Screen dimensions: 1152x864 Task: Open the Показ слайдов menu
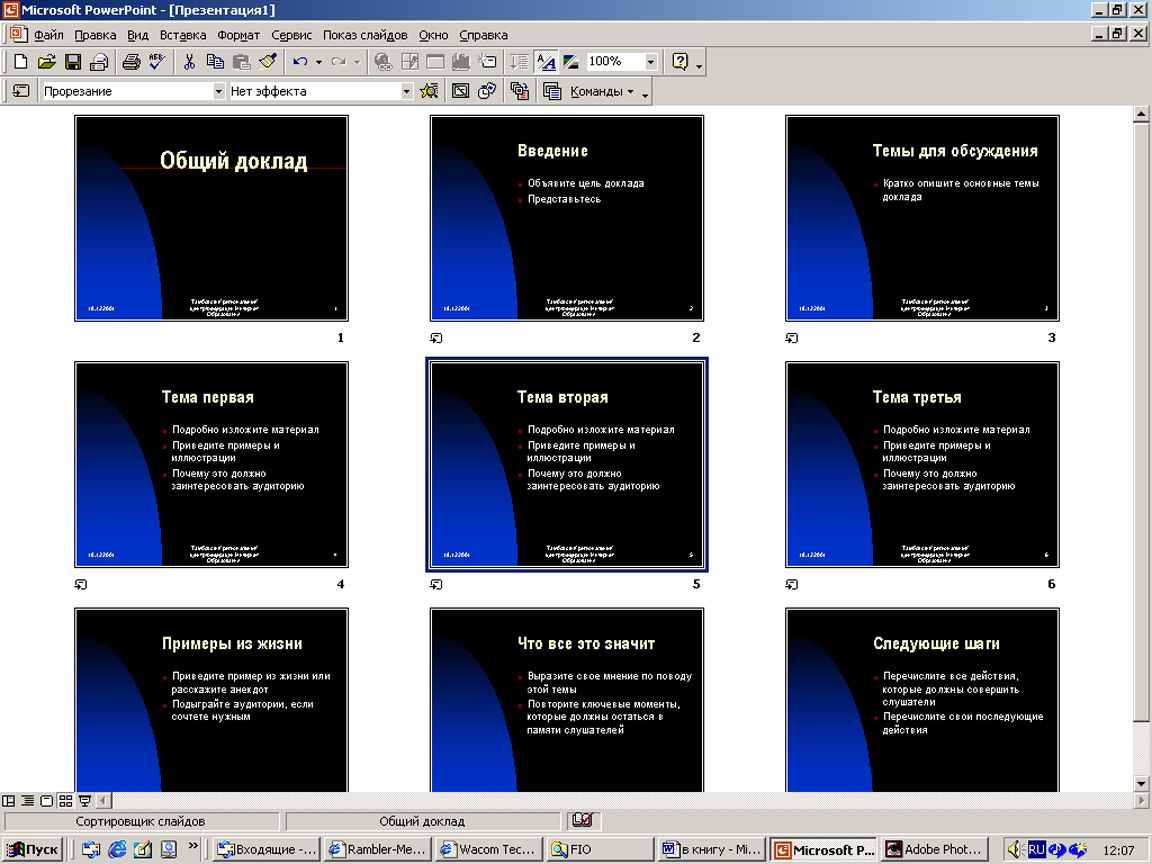point(364,35)
